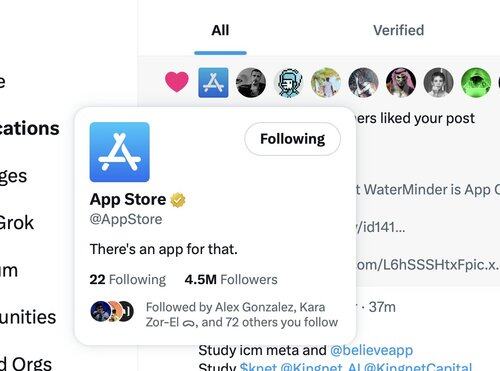This screenshot has height=371, width=500.
Task: Open the avatar with red headscarf
Action: [401, 83]
